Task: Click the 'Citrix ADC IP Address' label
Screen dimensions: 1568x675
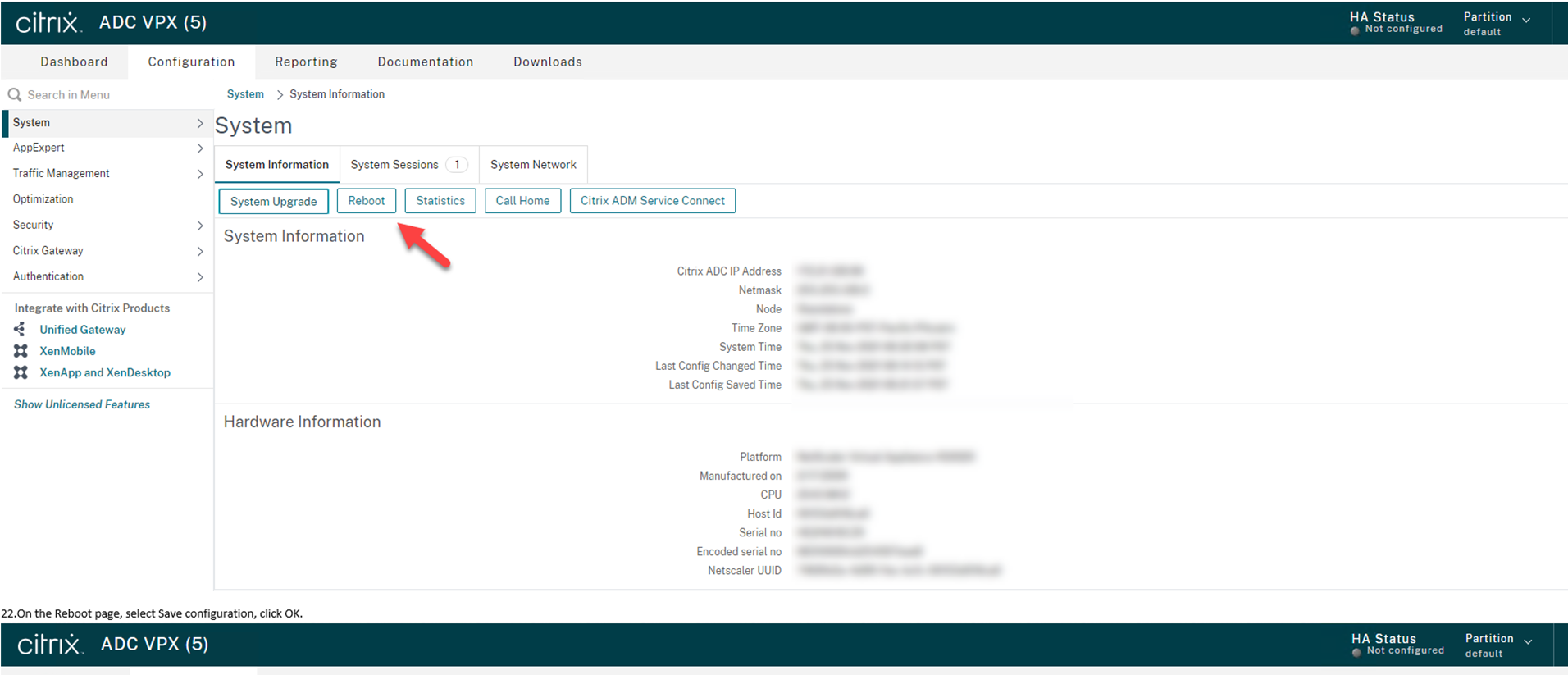Action: (729, 271)
